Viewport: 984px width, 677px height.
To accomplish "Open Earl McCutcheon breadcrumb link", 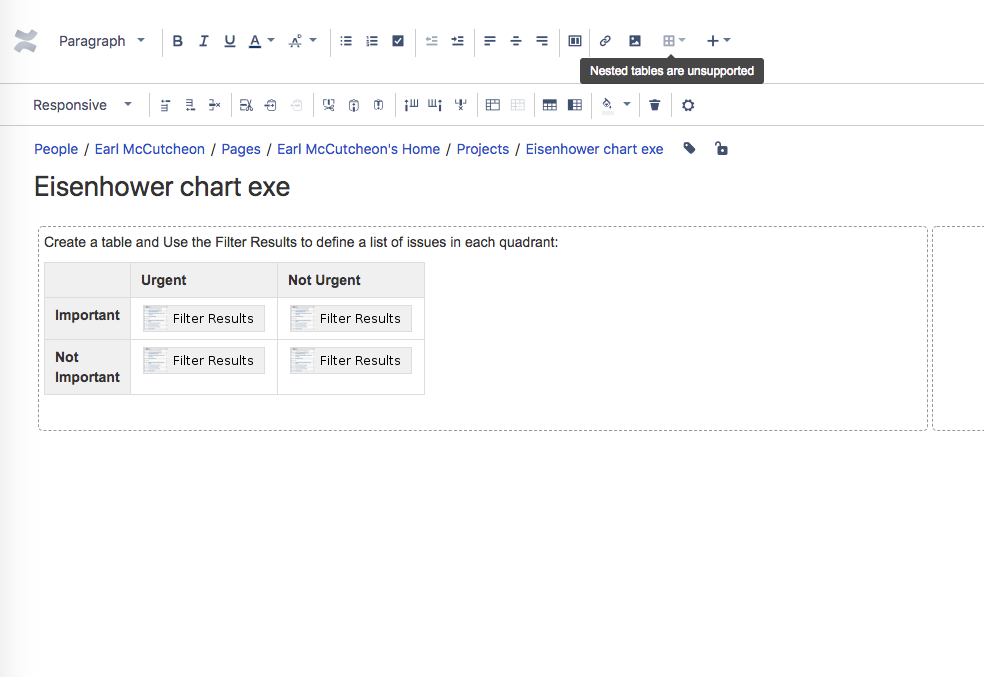I will (149, 149).
